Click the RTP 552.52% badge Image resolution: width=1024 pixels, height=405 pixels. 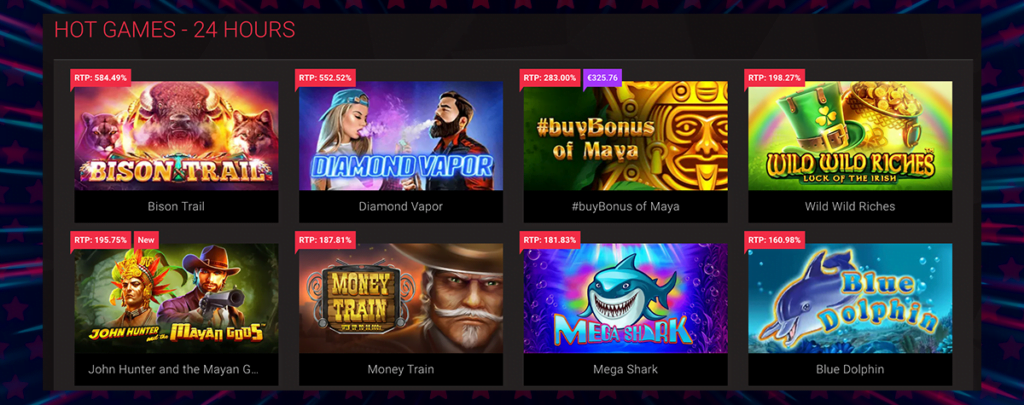pos(325,78)
